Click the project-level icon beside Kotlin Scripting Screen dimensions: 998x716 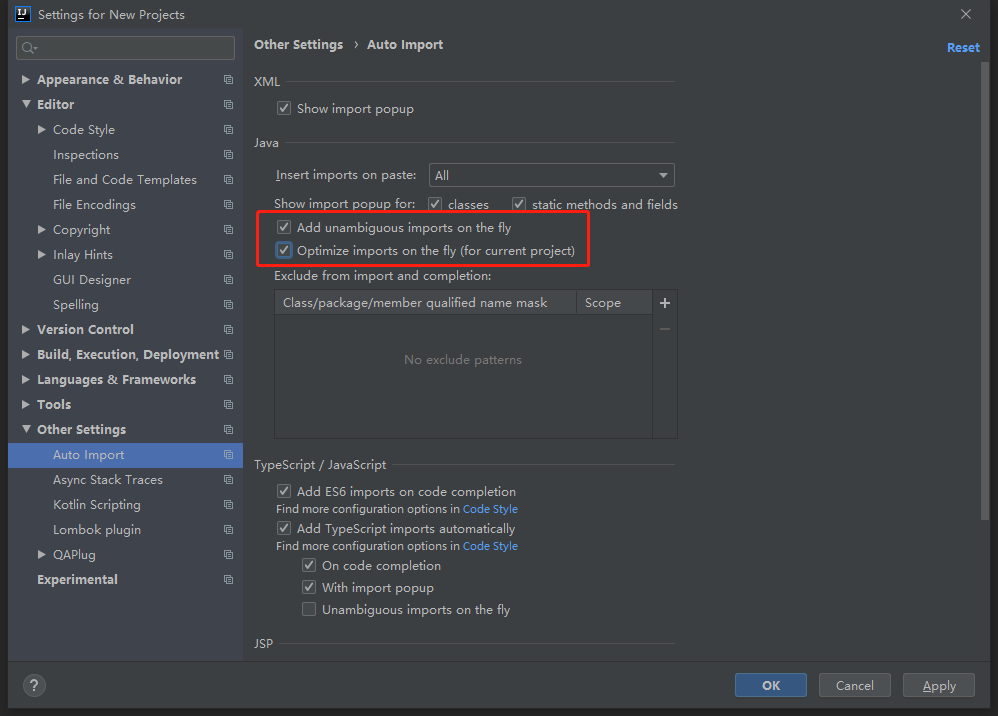tap(229, 505)
